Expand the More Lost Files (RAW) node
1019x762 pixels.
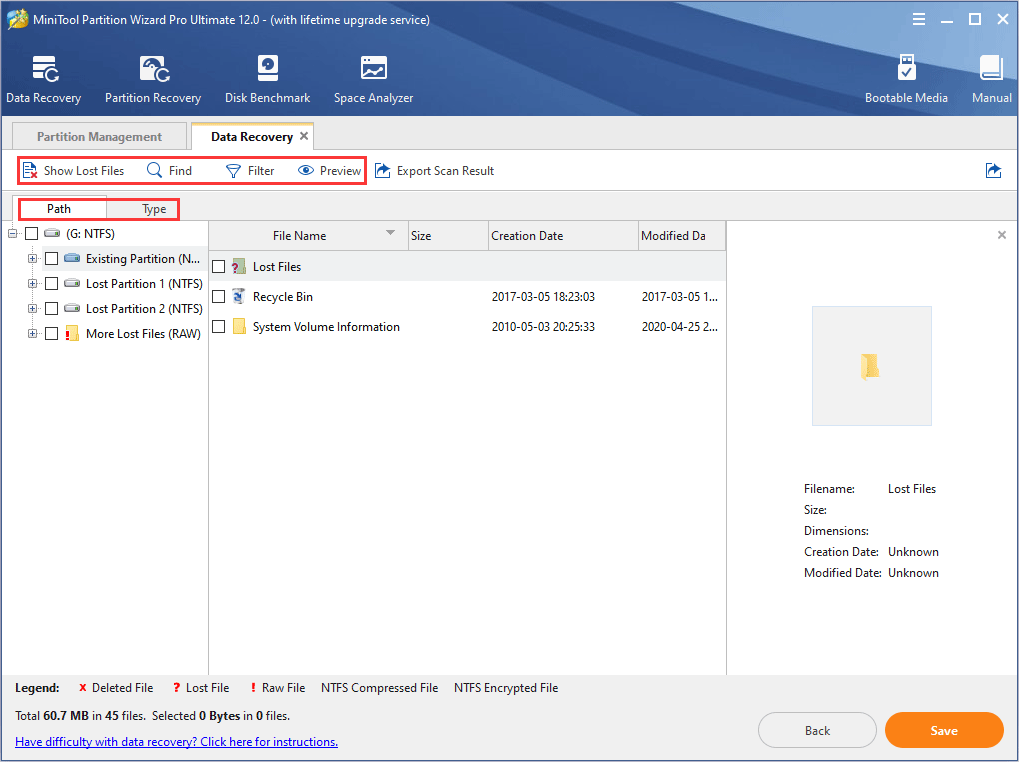[32, 333]
